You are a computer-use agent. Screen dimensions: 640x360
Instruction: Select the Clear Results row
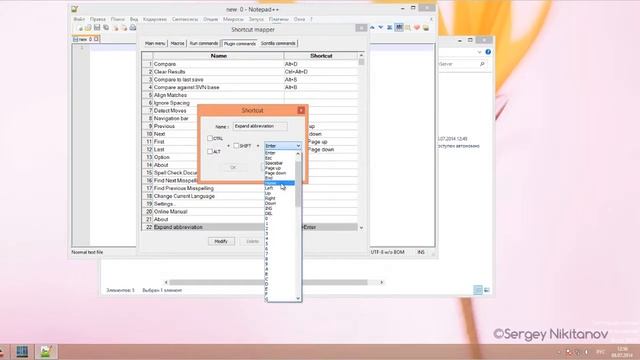pos(250,72)
